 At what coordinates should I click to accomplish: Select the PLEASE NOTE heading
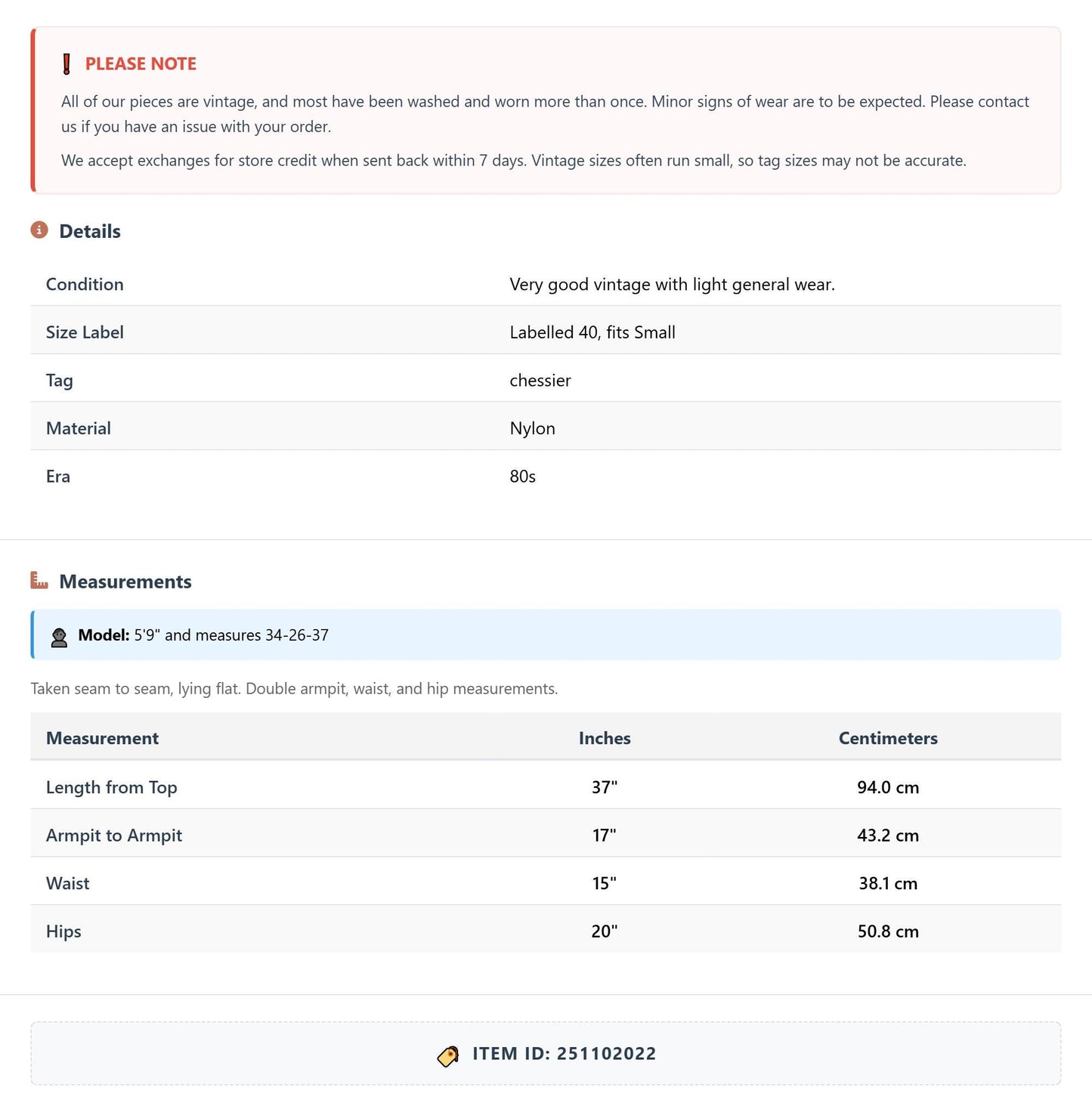pyautogui.click(x=141, y=64)
